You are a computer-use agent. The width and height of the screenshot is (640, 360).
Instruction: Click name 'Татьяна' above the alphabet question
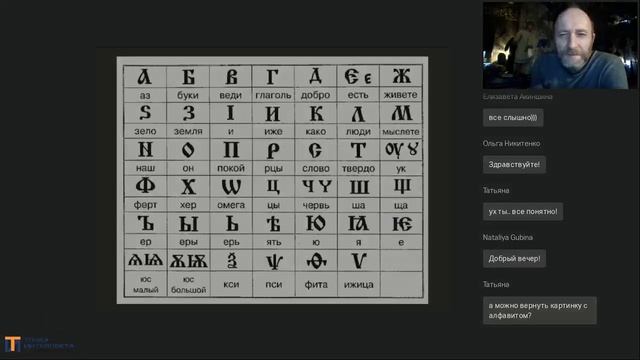tap(496, 284)
